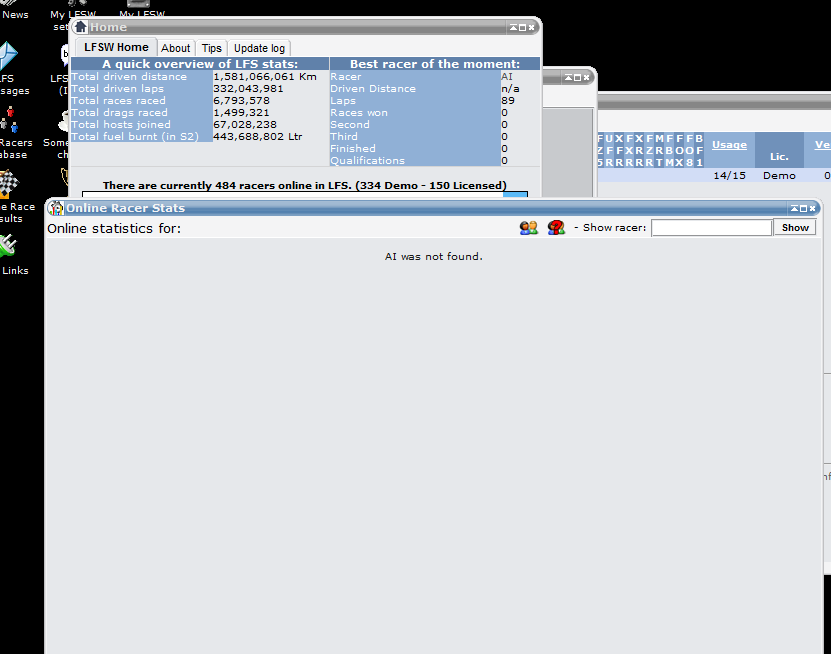The height and width of the screenshot is (654, 831).
Task: Maximize the Online Racer Stats window
Action: (x=803, y=209)
